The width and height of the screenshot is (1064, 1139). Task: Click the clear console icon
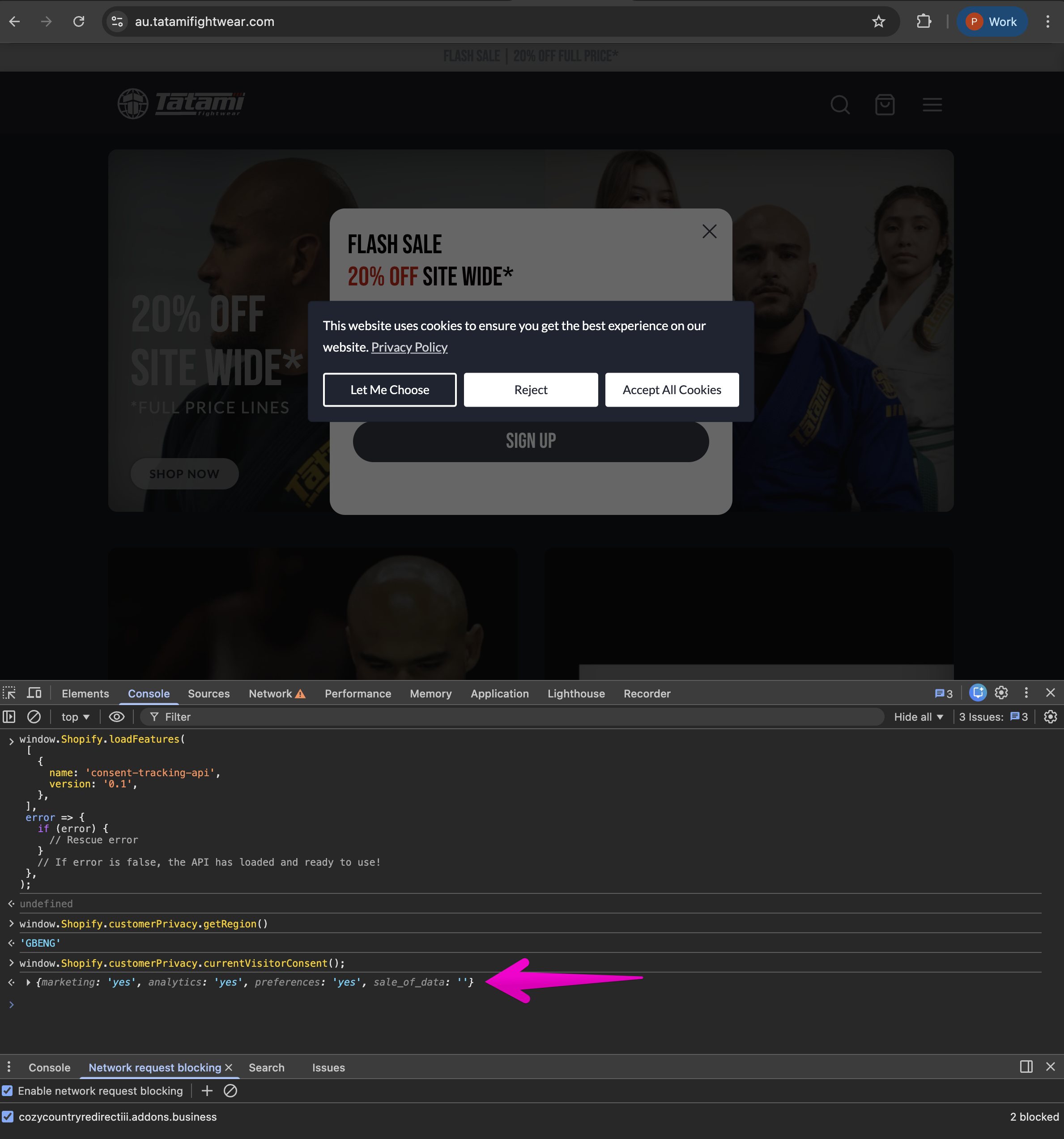click(34, 717)
